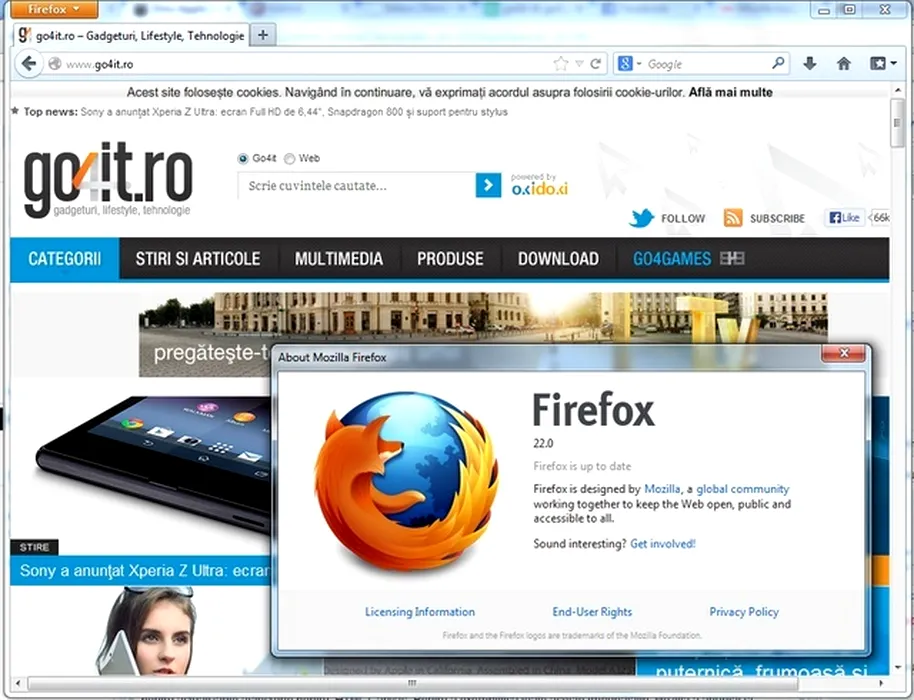This screenshot has width=914, height=700.
Task: Click the FOLLOW link
Action: click(683, 219)
